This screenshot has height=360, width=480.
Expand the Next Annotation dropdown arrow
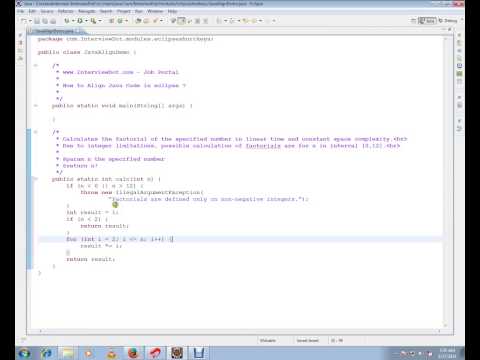click(225, 21)
